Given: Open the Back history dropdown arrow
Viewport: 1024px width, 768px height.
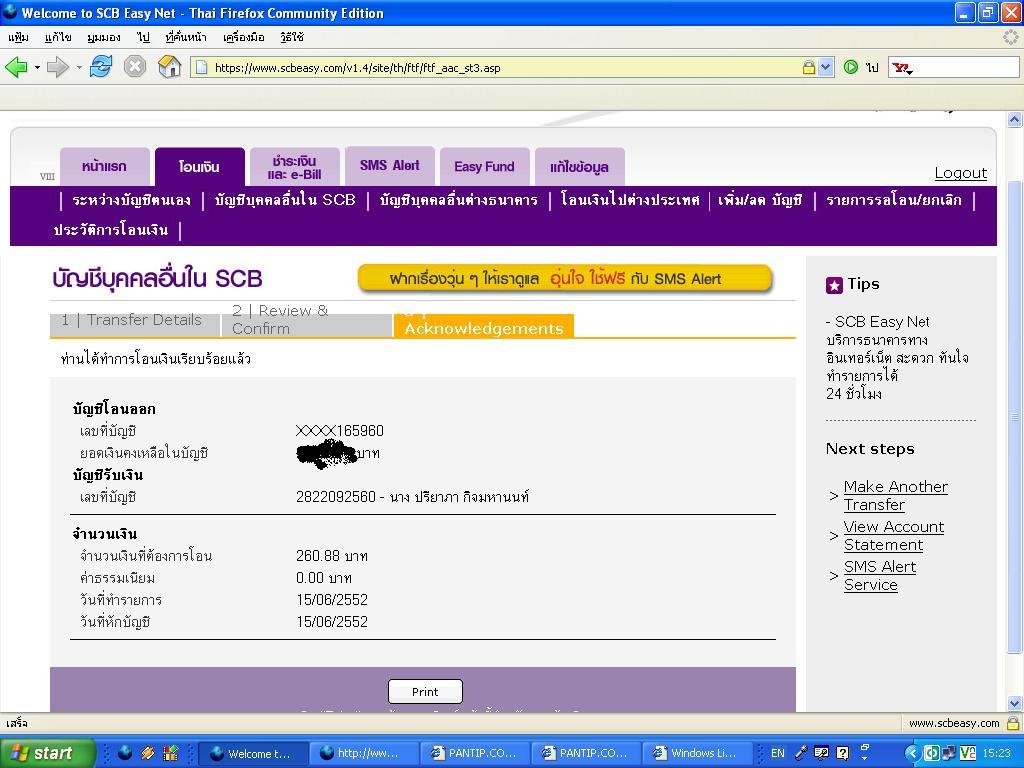Looking at the screenshot, I should [37, 67].
